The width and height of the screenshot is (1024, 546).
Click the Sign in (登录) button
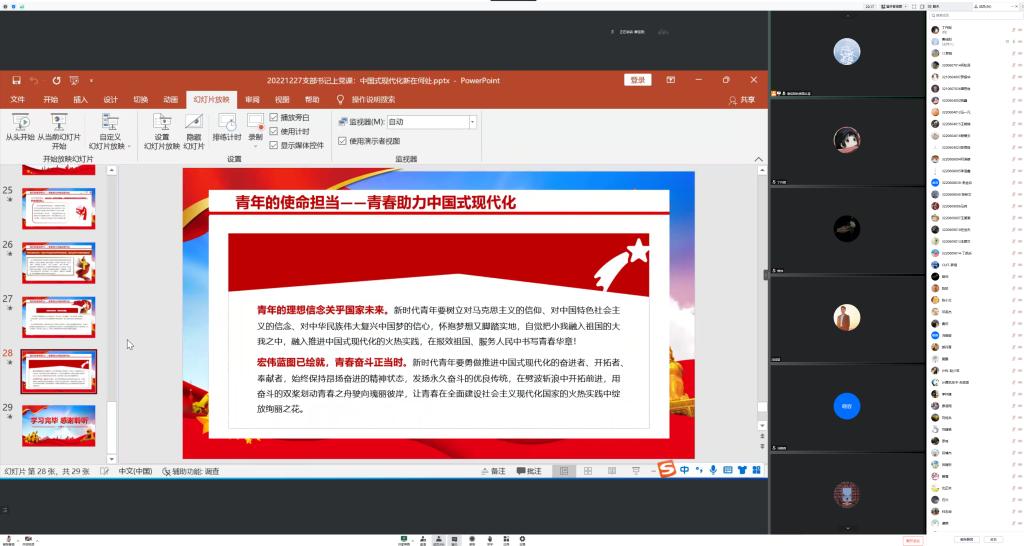click(637, 80)
